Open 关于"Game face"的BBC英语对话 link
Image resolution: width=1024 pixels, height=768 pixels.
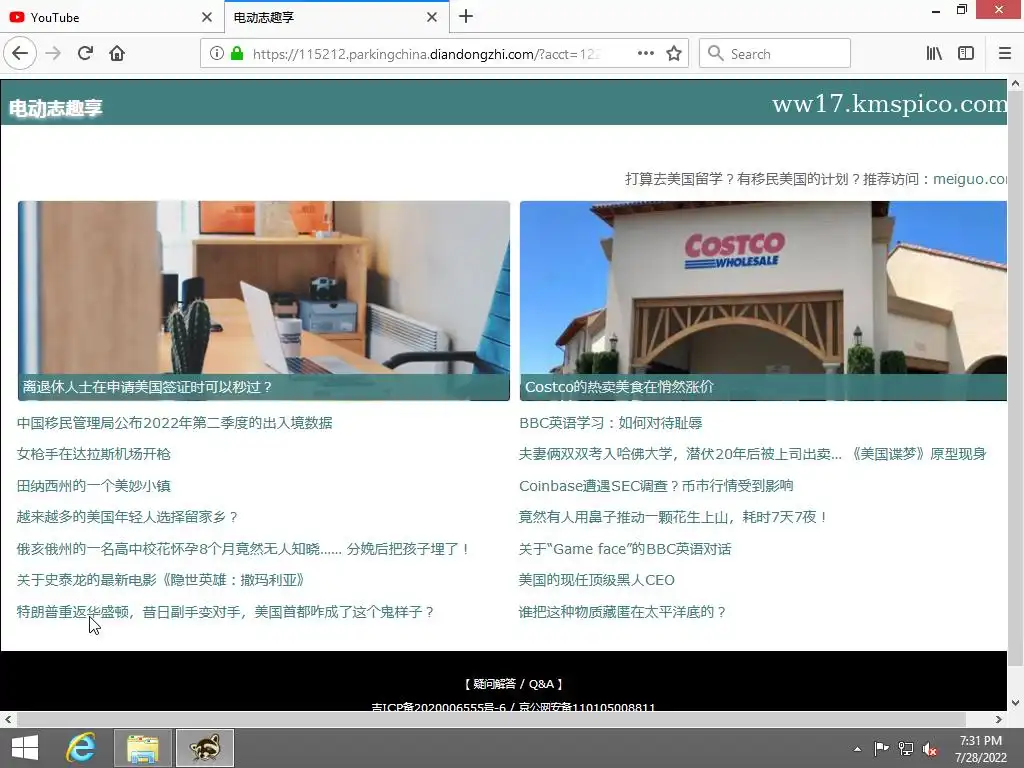625,549
